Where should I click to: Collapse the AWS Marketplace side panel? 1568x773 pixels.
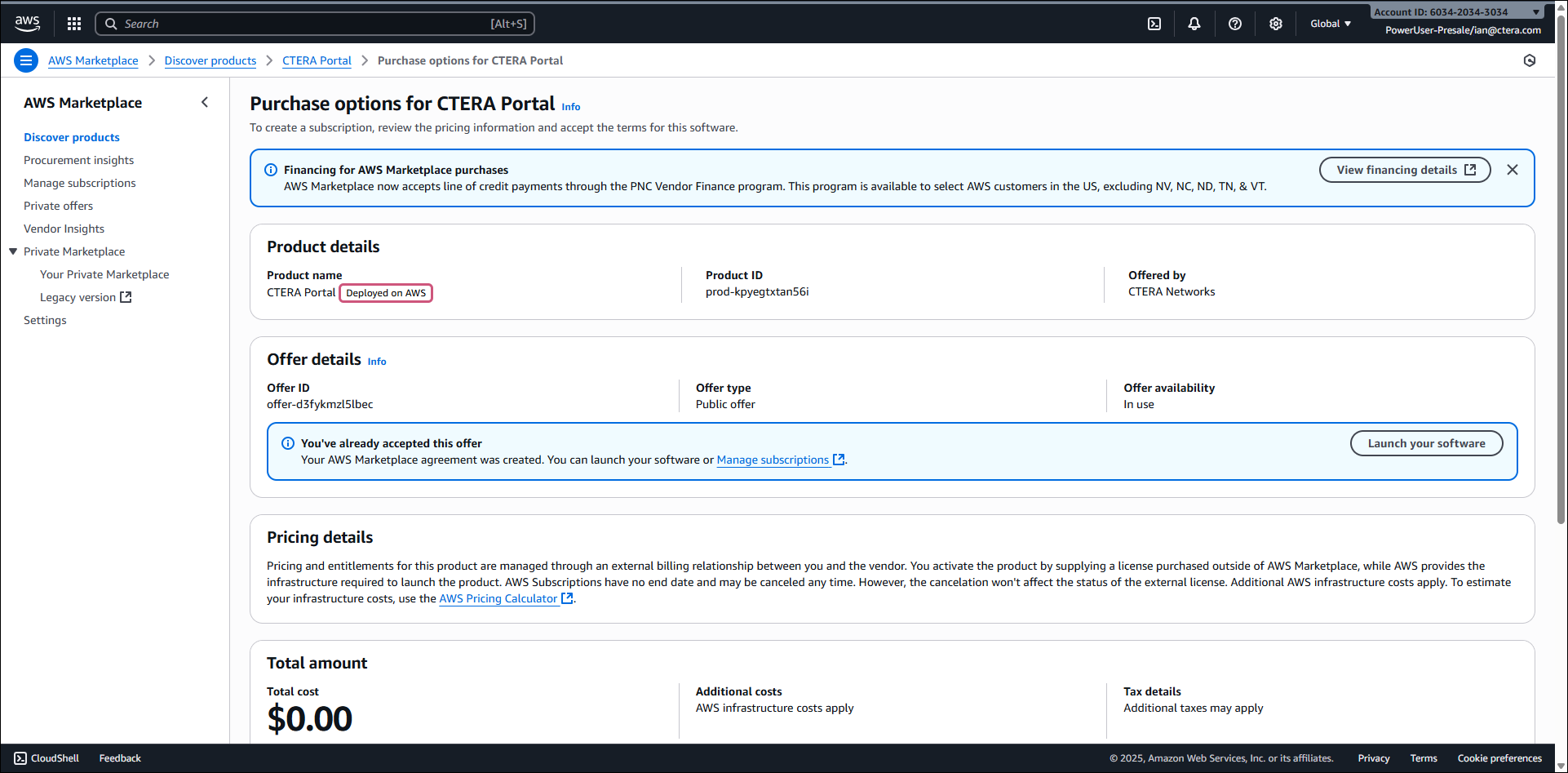[205, 102]
